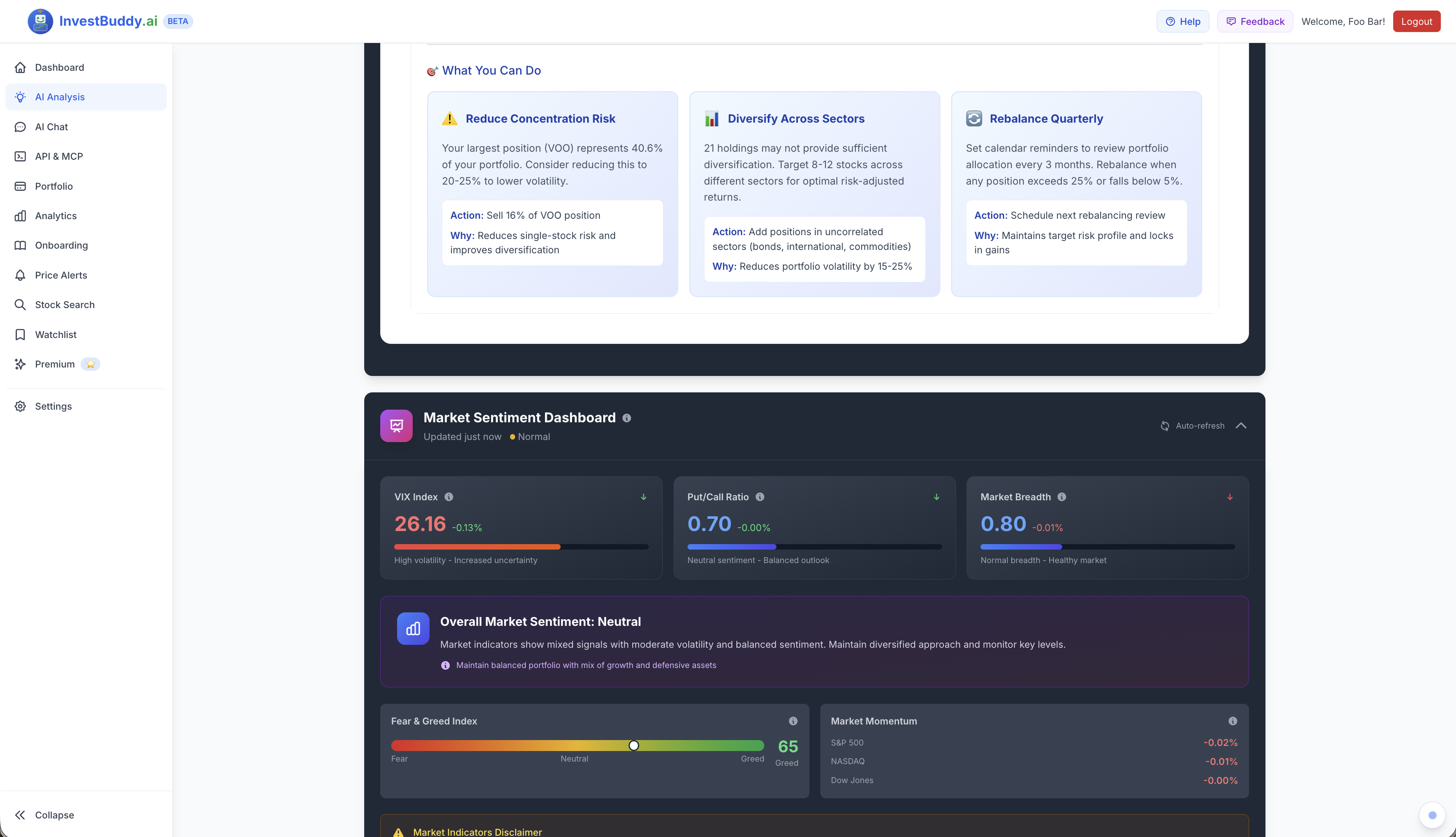
Task: Open the Watchlist
Action: [x=56, y=334]
